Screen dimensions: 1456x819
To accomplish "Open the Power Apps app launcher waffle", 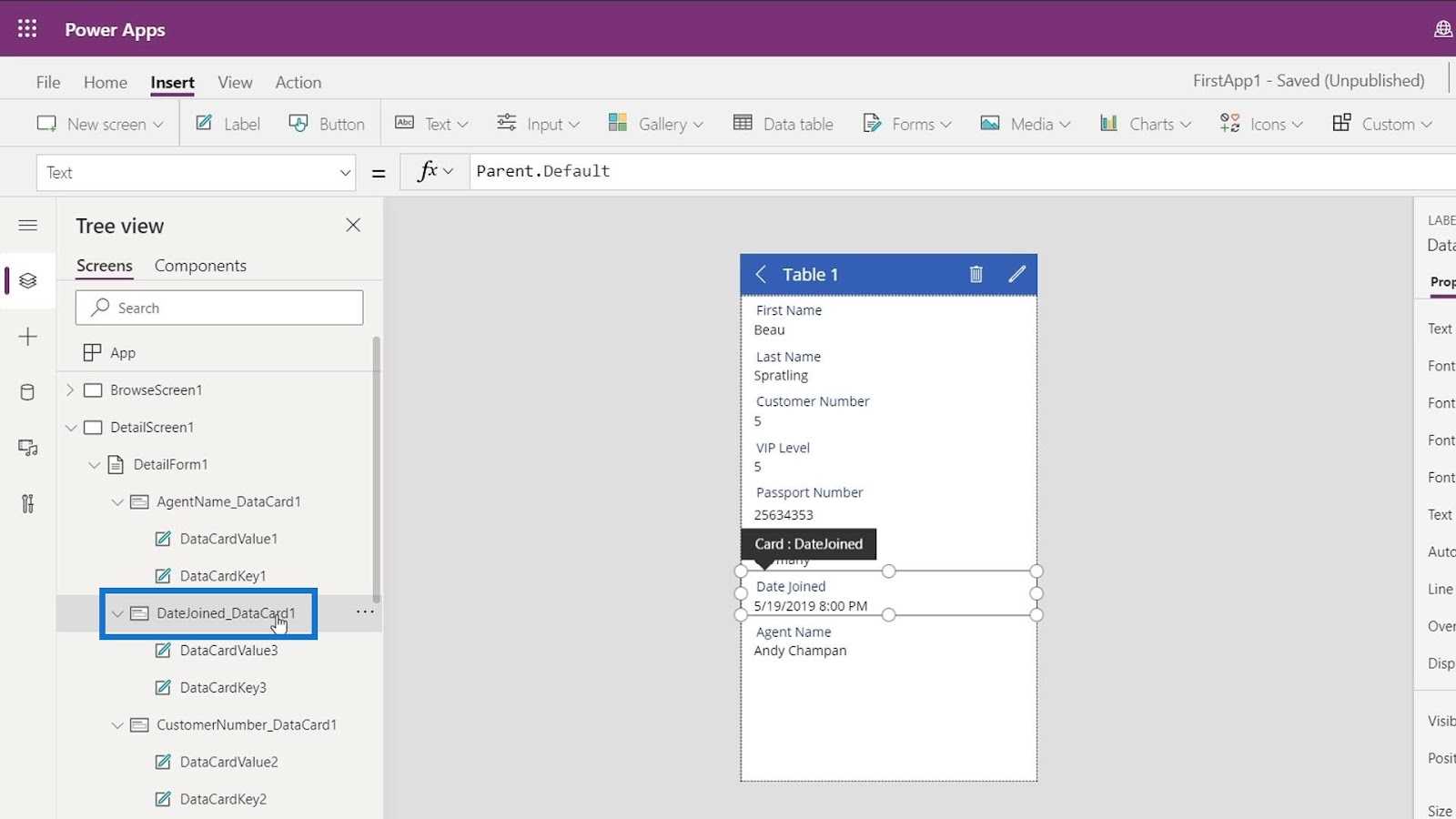I will 27,28.
